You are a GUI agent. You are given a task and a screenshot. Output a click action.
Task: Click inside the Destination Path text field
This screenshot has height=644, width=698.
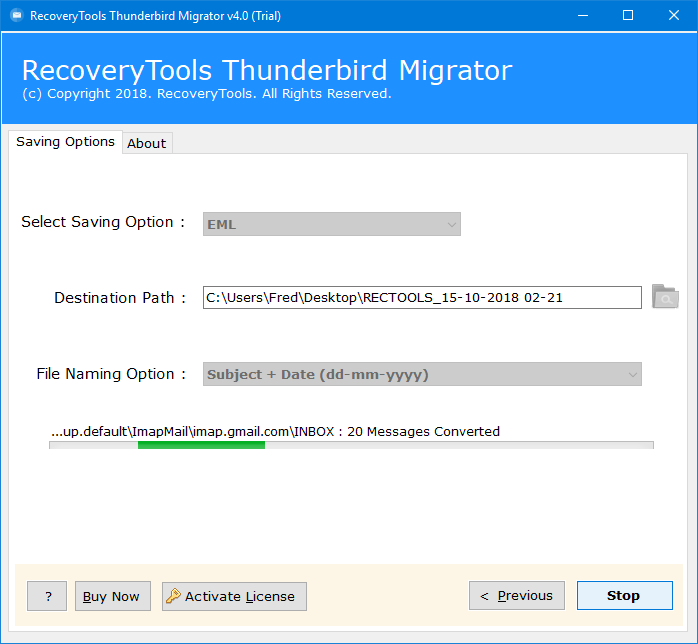422,297
